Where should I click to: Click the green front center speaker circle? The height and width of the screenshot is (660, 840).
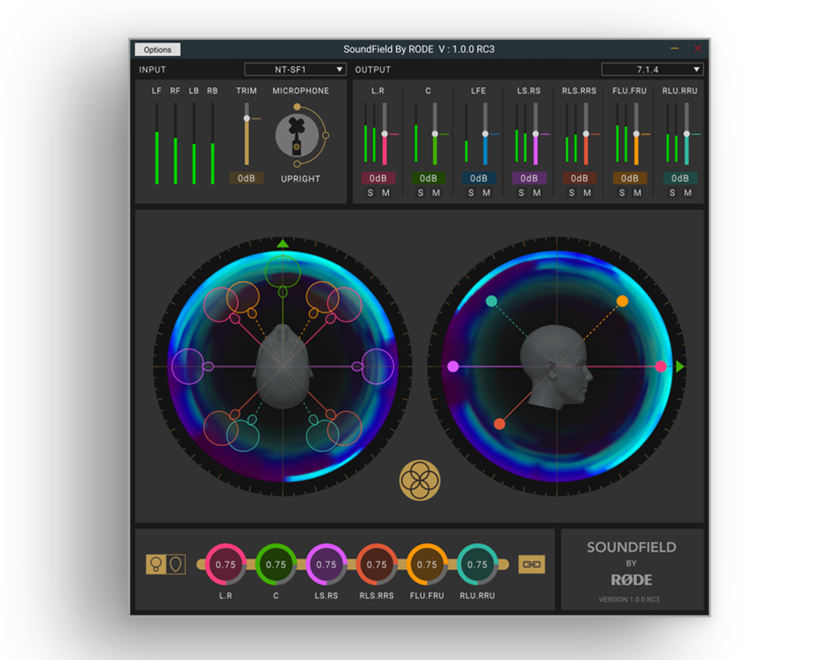(282, 272)
